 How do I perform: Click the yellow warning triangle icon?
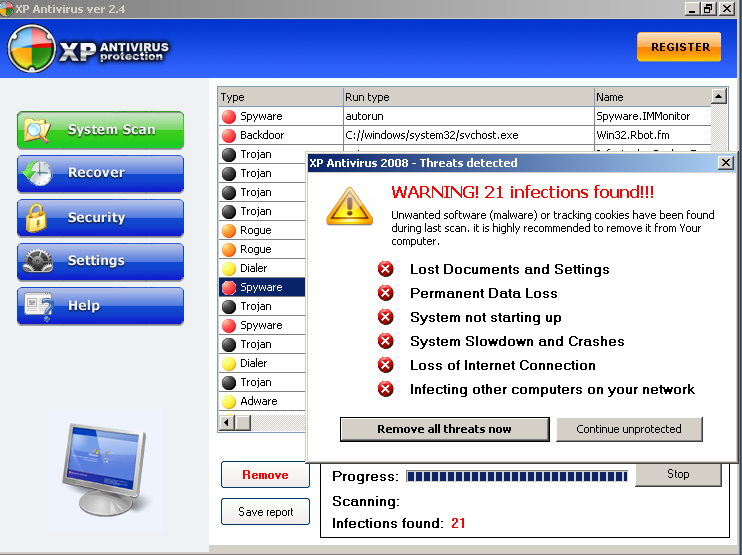click(x=350, y=206)
